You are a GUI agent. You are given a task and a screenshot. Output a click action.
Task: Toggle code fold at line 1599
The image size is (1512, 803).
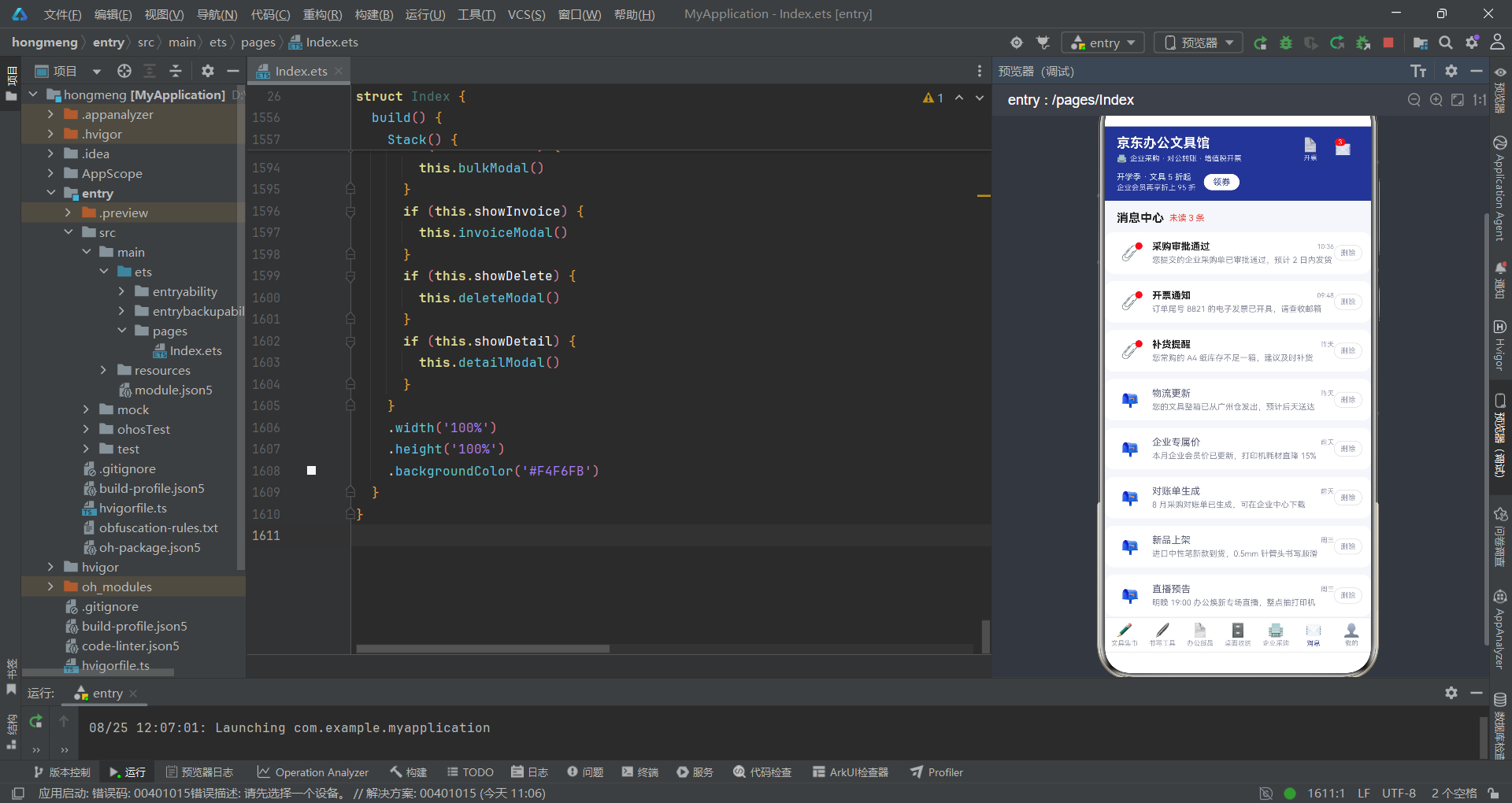[x=350, y=276]
